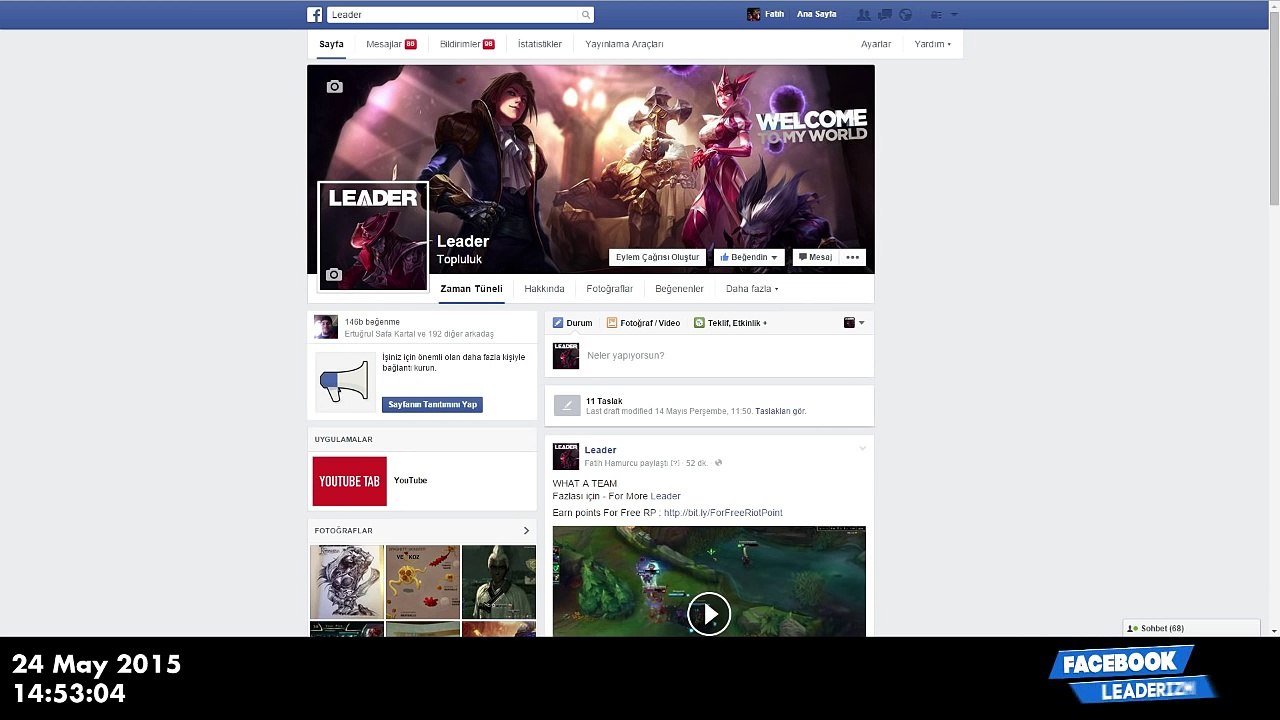1280x720 pixels.
Task: Click the search box containing Leader
Action: 460,15
